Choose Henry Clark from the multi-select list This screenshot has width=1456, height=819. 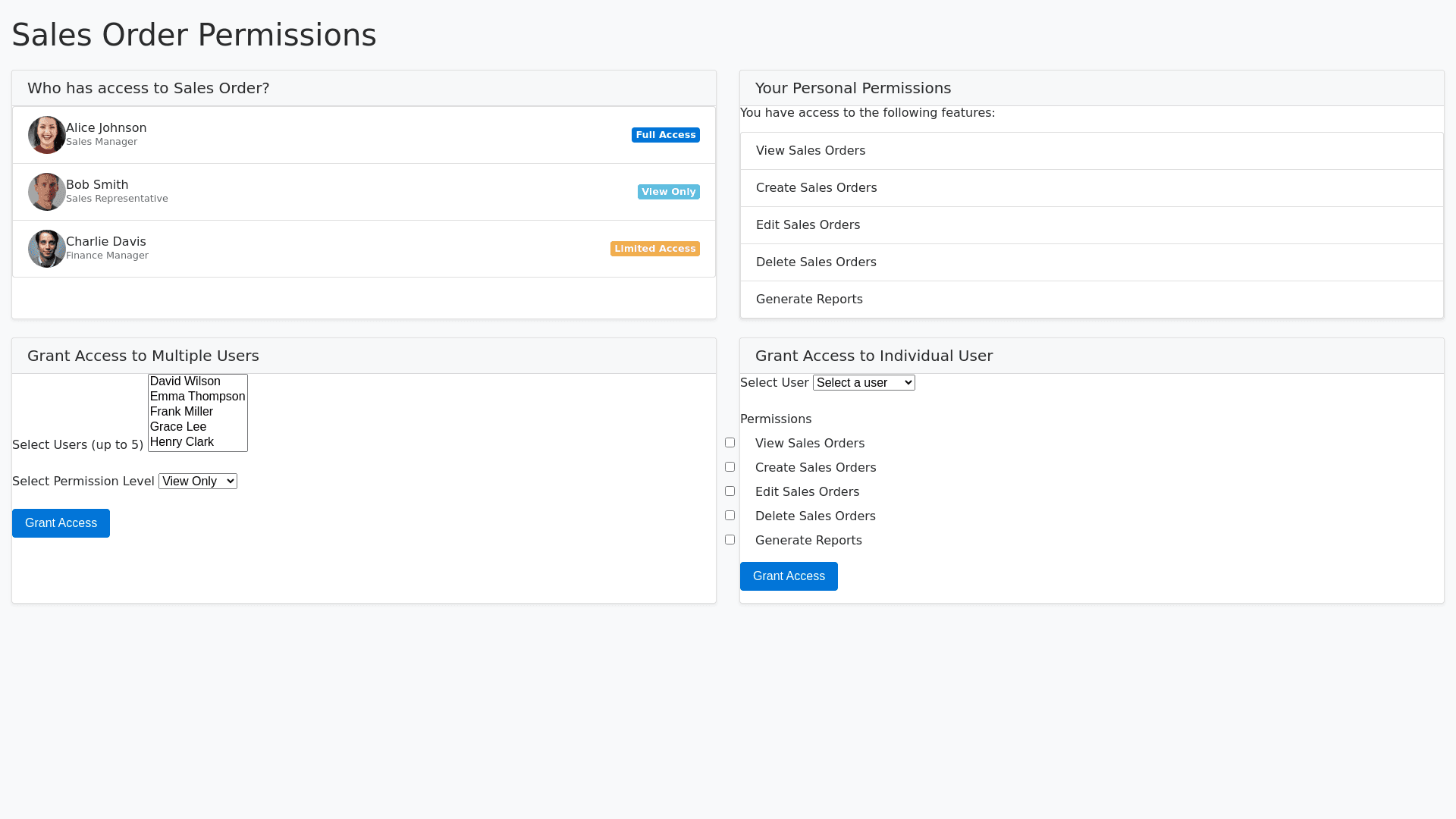click(x=182, y=442)
